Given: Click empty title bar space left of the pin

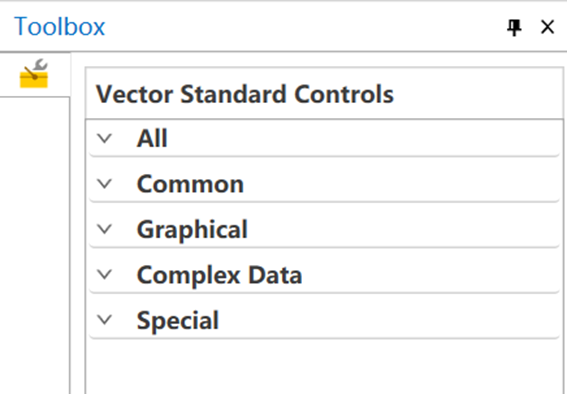Looking at the screenshot, I should (306, 27).
